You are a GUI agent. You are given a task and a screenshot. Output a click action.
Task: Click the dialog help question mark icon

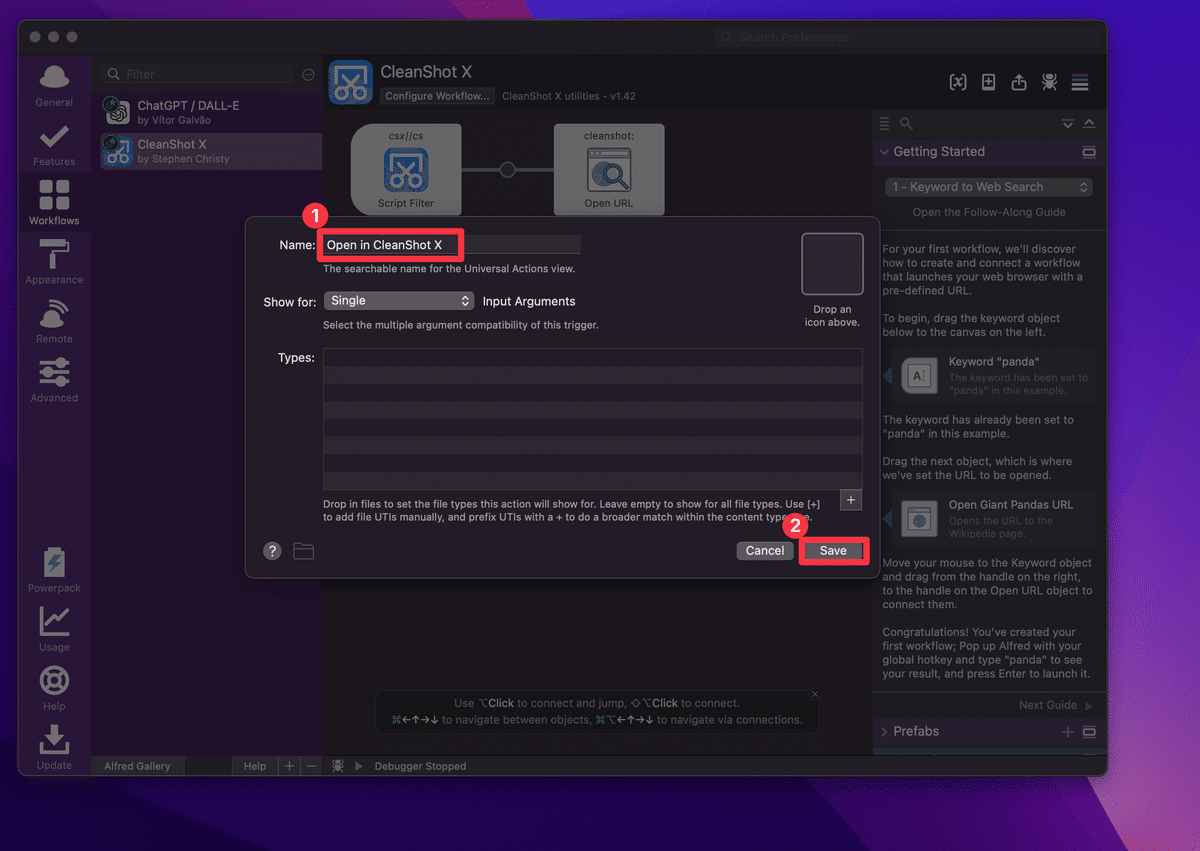click(x=272, y=551)
